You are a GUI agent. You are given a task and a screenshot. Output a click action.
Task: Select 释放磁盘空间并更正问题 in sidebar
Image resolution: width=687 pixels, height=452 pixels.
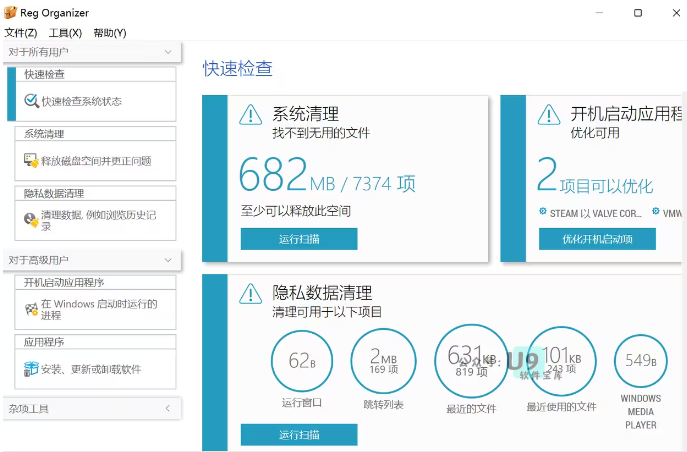[96, 161]
